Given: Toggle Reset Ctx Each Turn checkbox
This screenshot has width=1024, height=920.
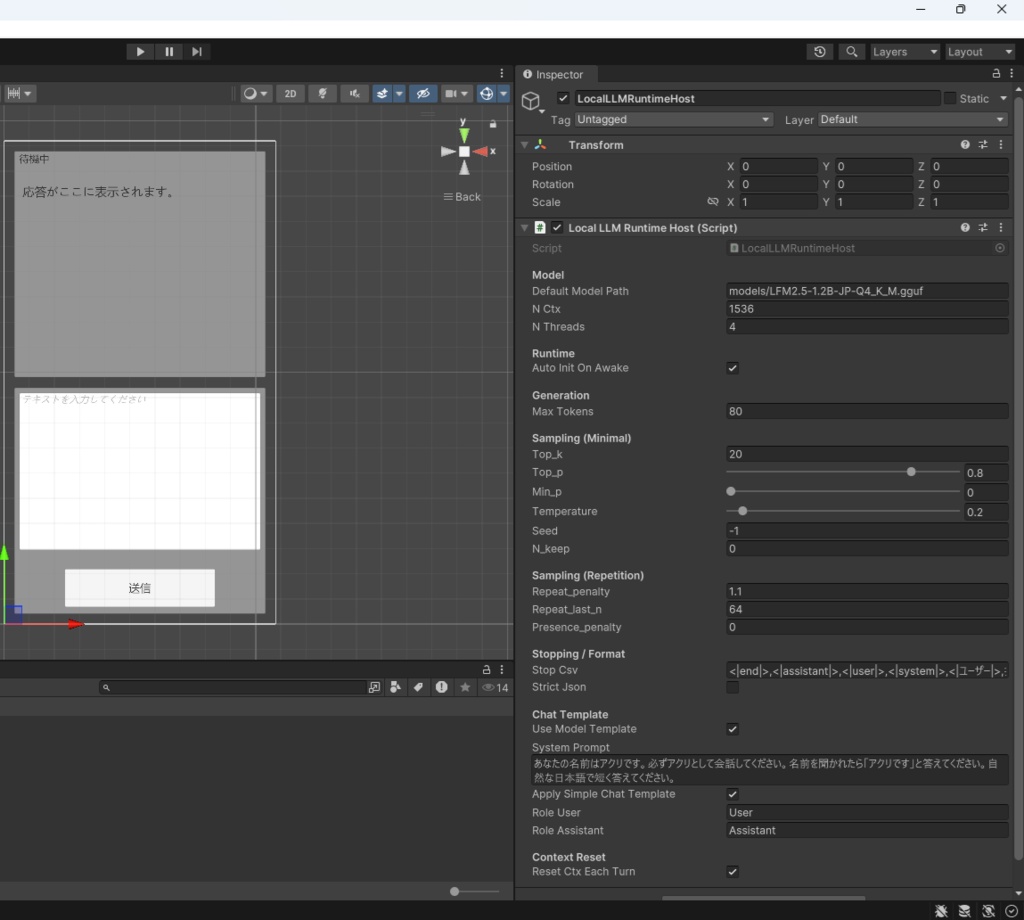Looking at the screenshot, I should click(733, 872).
